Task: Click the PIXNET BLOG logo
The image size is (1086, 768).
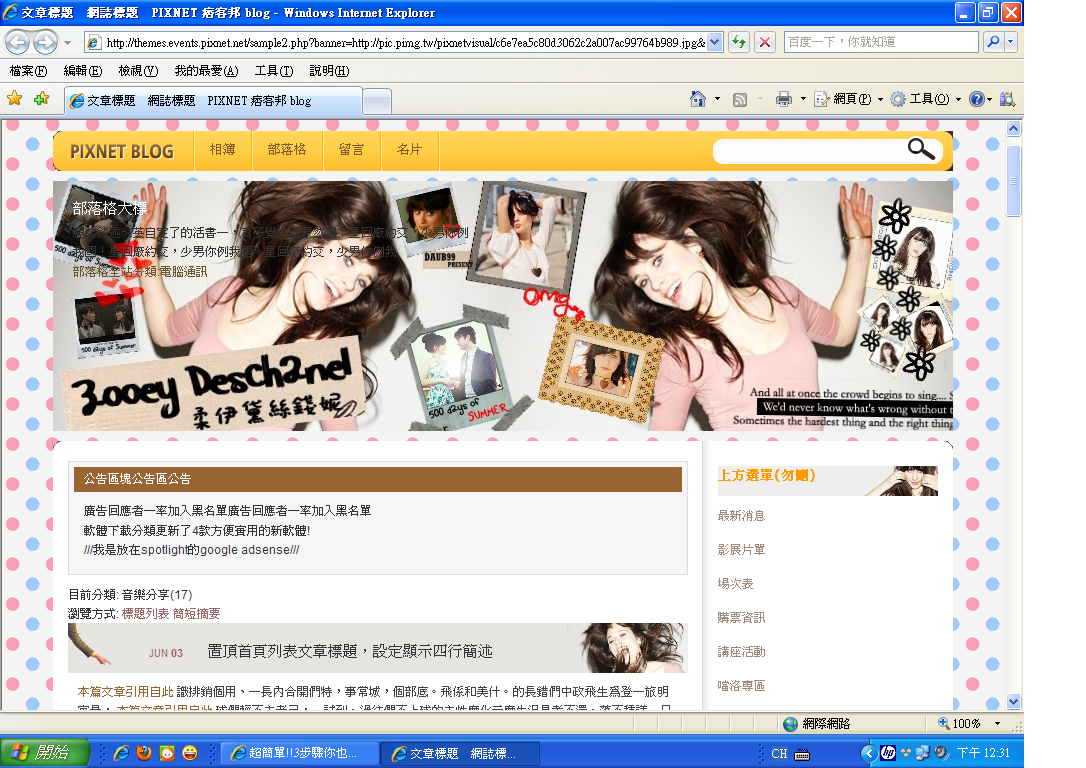Action: 122,152
